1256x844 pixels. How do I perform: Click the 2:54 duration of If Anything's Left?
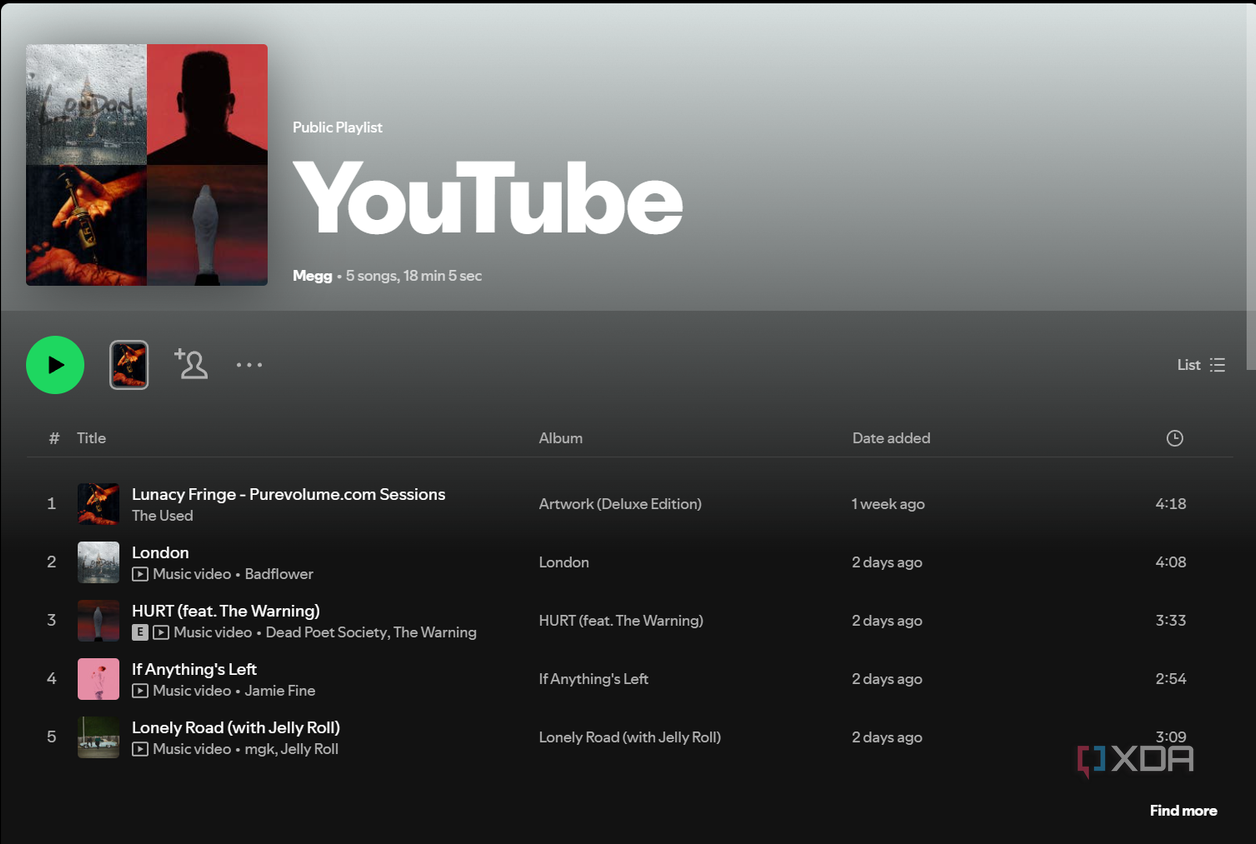tap(1171, 679)
